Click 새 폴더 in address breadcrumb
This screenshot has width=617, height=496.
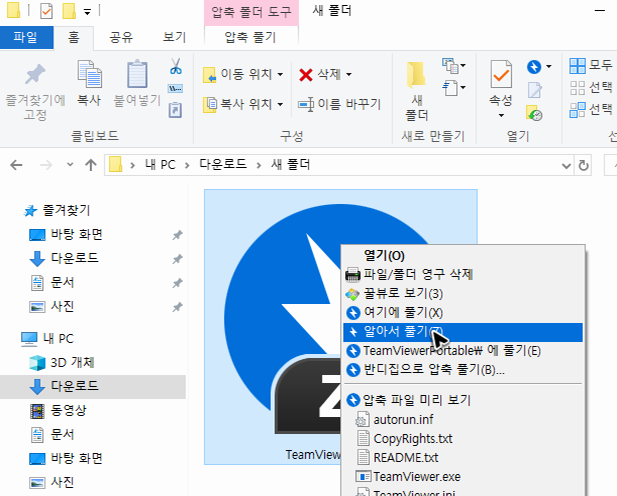coord(290,164)
